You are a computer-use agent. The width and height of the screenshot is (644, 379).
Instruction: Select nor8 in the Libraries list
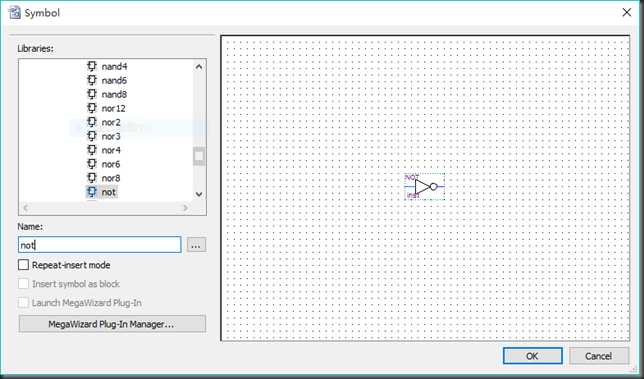click(111, 178)
